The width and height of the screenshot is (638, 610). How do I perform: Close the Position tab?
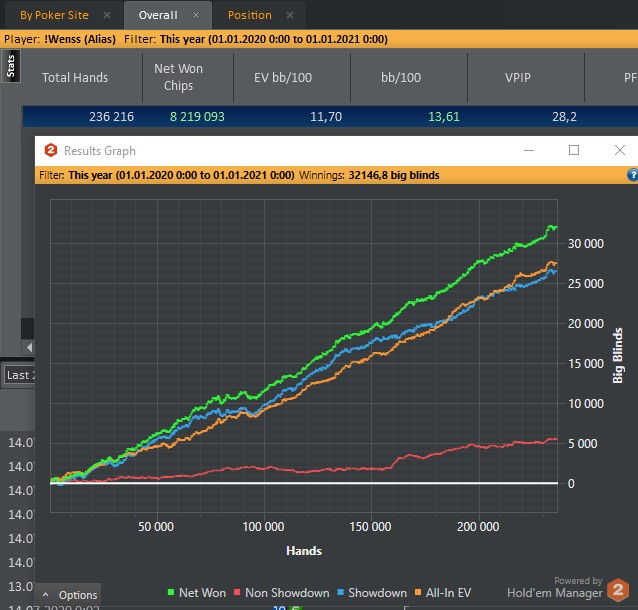290,15
